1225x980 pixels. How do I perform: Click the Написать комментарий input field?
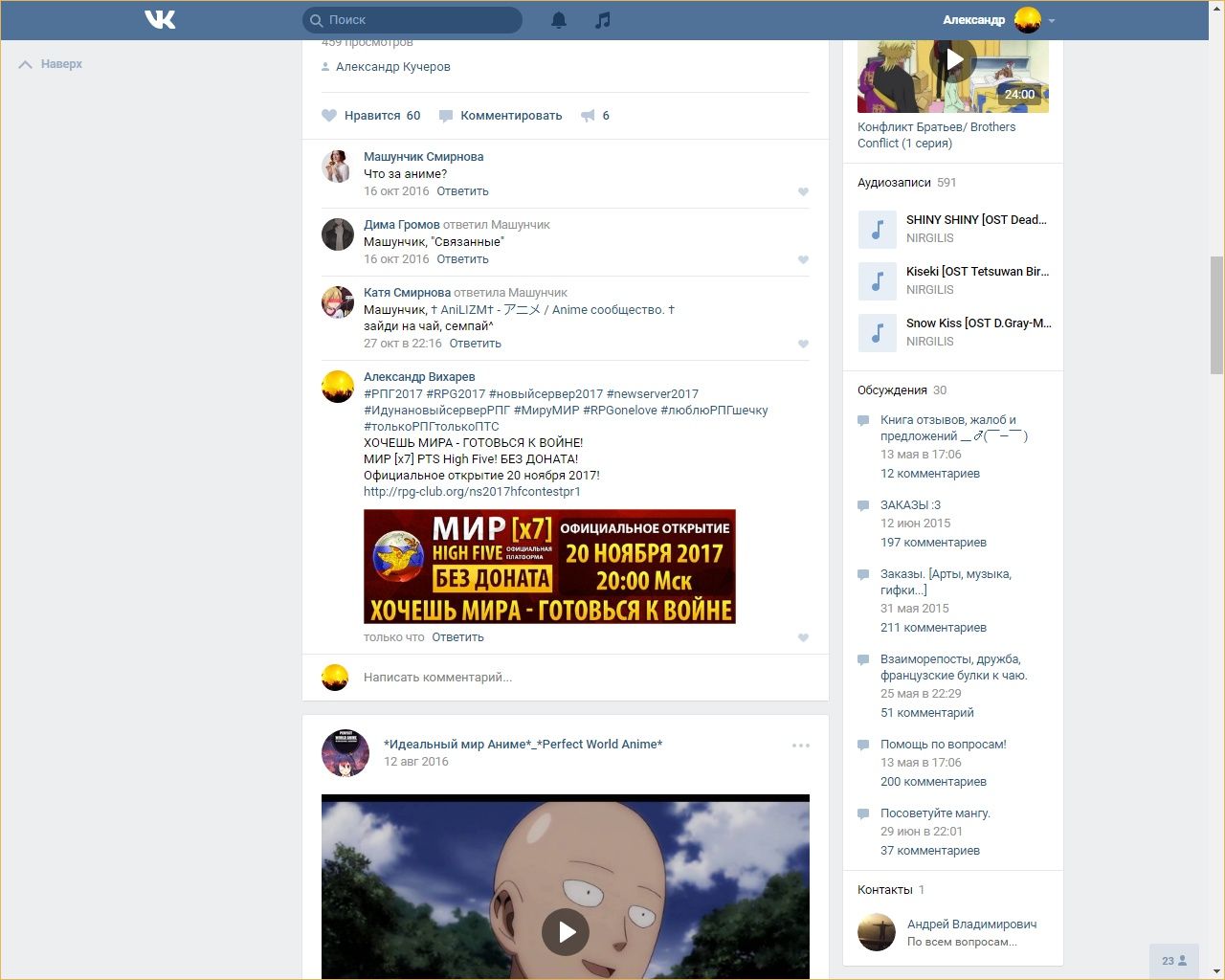pyautogui.click(x=574, y=678)
